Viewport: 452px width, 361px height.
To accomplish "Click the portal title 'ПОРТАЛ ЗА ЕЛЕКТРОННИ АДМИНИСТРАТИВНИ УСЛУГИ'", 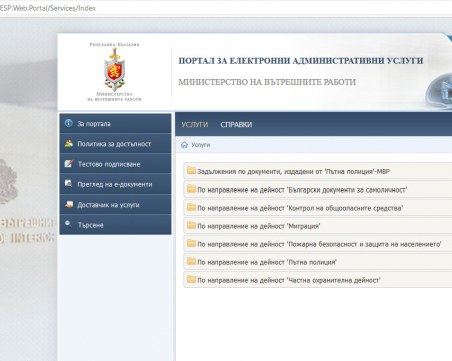I will click(x=301, y=61).
